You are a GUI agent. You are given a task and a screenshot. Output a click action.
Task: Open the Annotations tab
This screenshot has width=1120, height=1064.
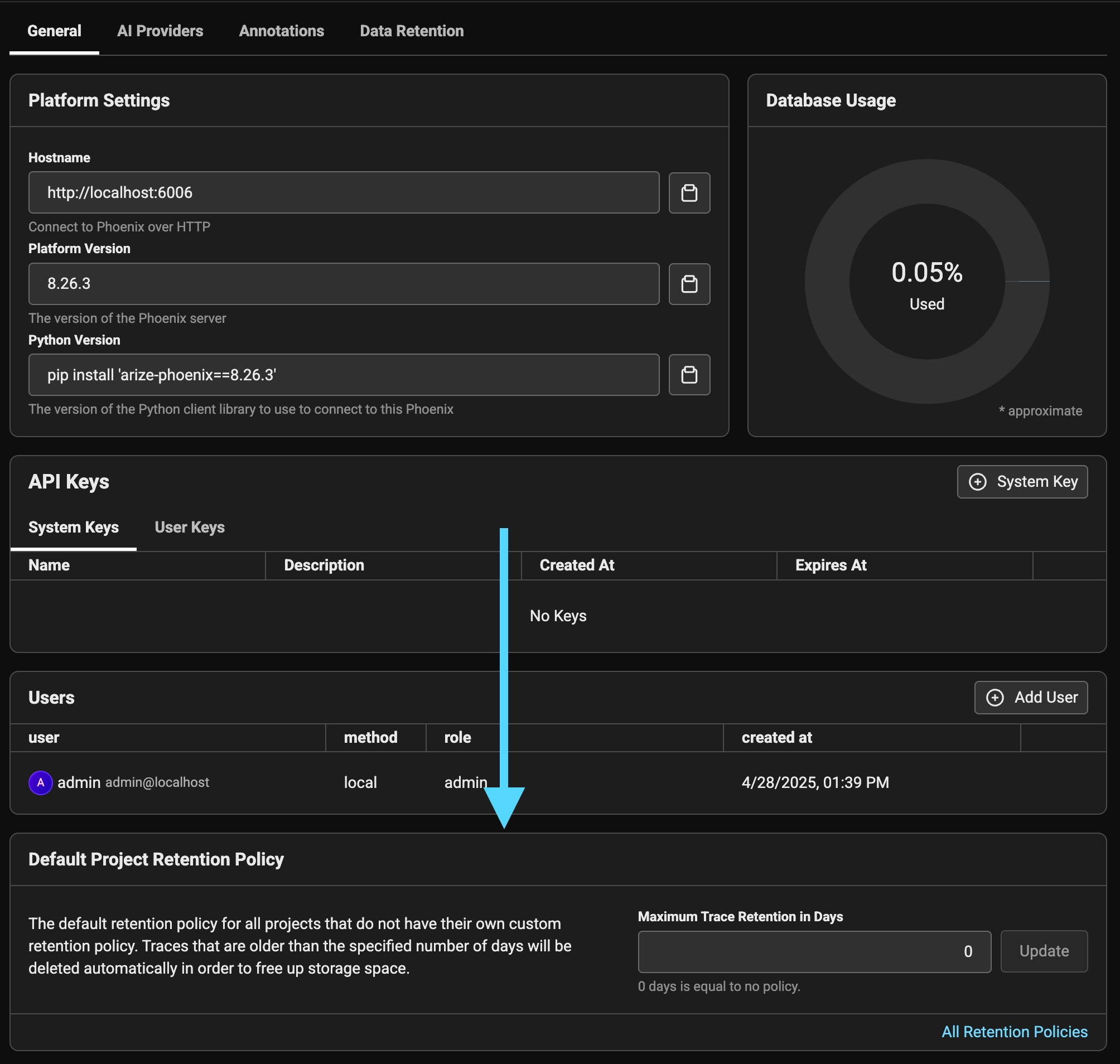282,31
